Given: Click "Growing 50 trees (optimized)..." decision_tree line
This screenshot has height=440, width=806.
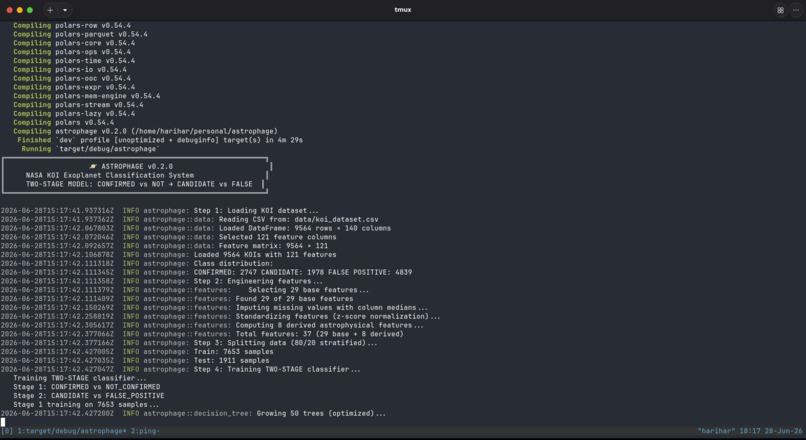Looking at the screenshot, I should coord(321,413).
